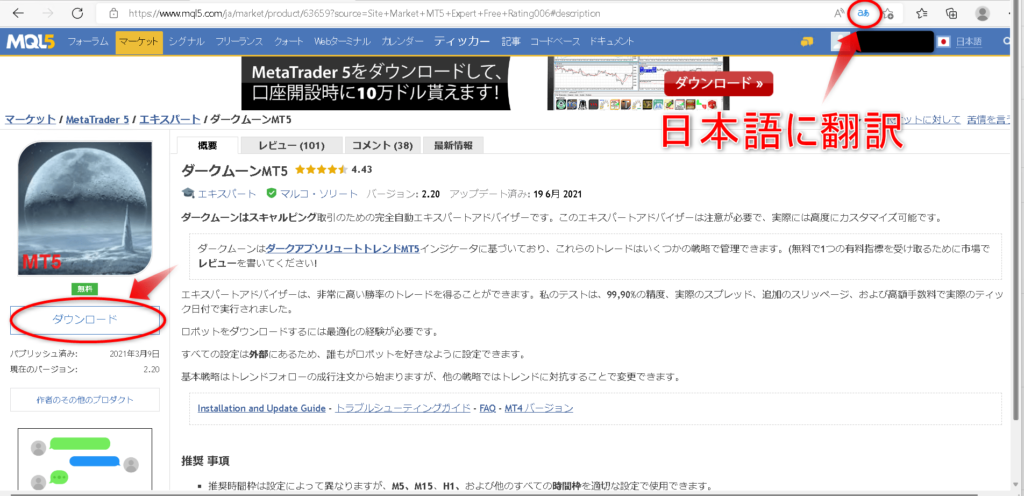Open the シグナル menu item
This screenshot has width=1024, height=496.
tap(187, 42)
